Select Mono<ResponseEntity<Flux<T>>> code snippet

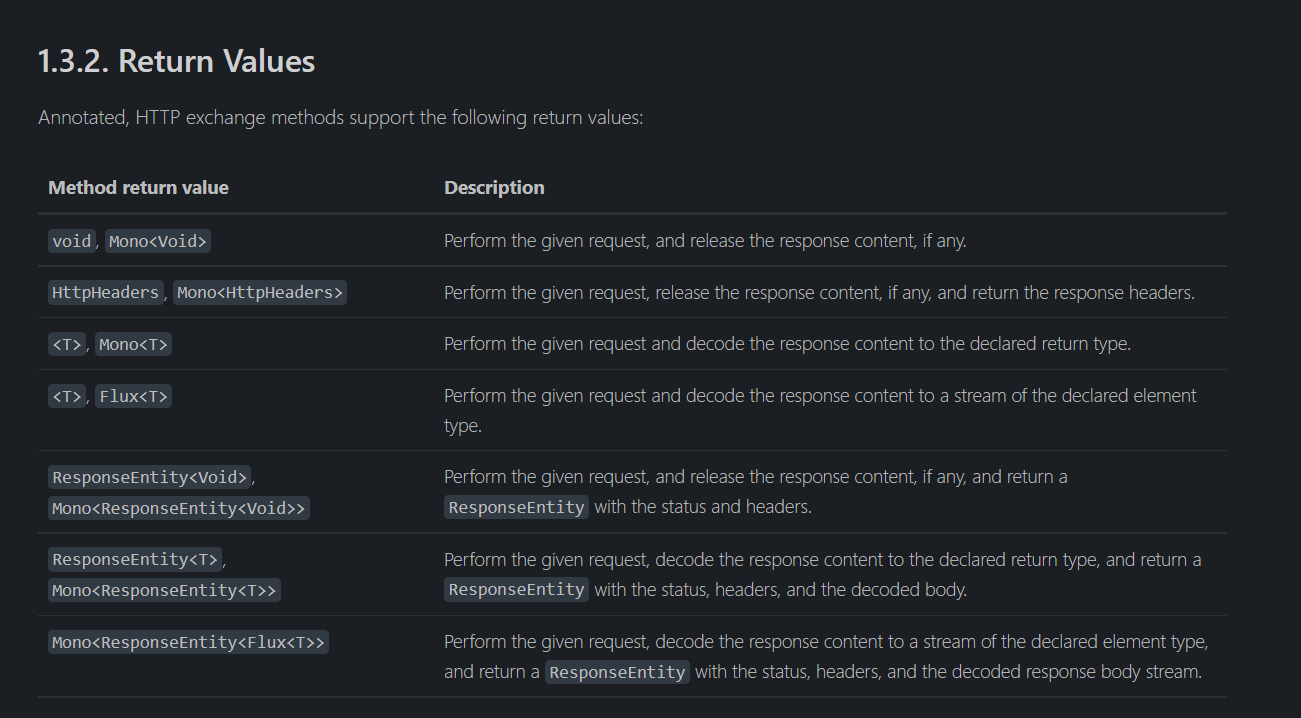point(188,643)
